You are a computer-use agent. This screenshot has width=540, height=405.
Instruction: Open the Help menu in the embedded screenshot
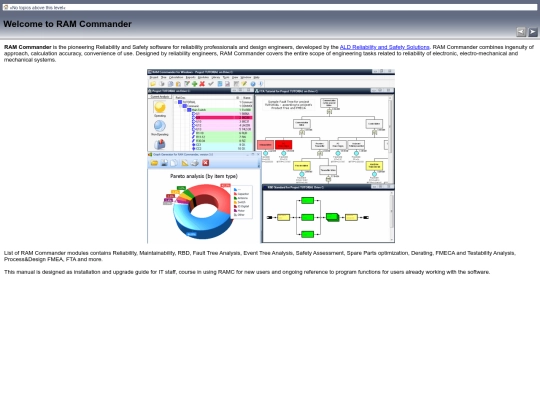[x=257, y=77]
